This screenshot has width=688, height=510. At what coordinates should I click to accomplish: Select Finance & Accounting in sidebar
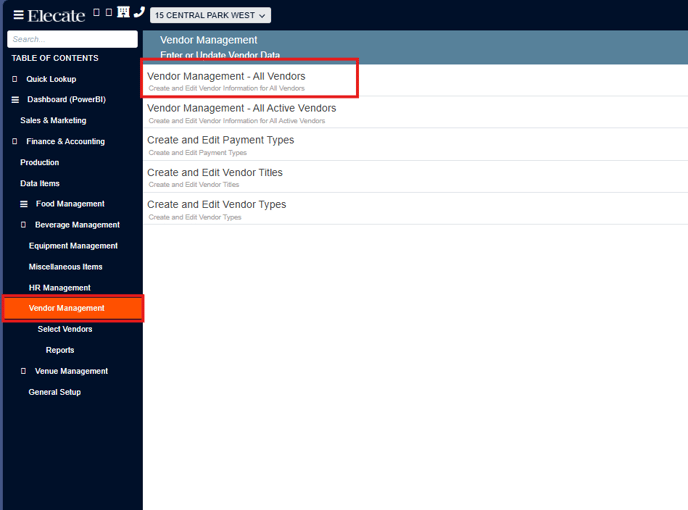coord(65,141)
